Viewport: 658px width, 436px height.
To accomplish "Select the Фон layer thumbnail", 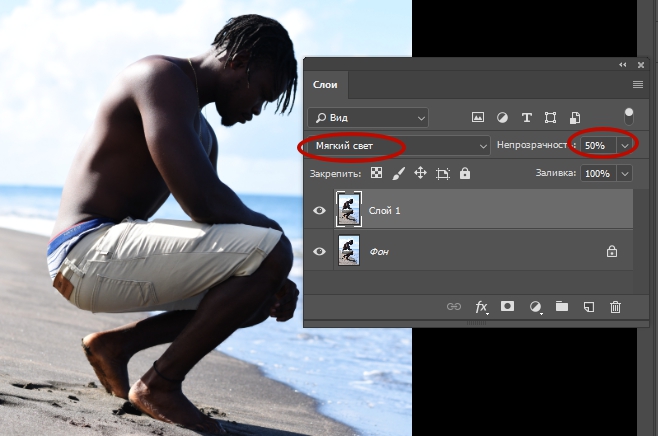I will coord(349,251).
